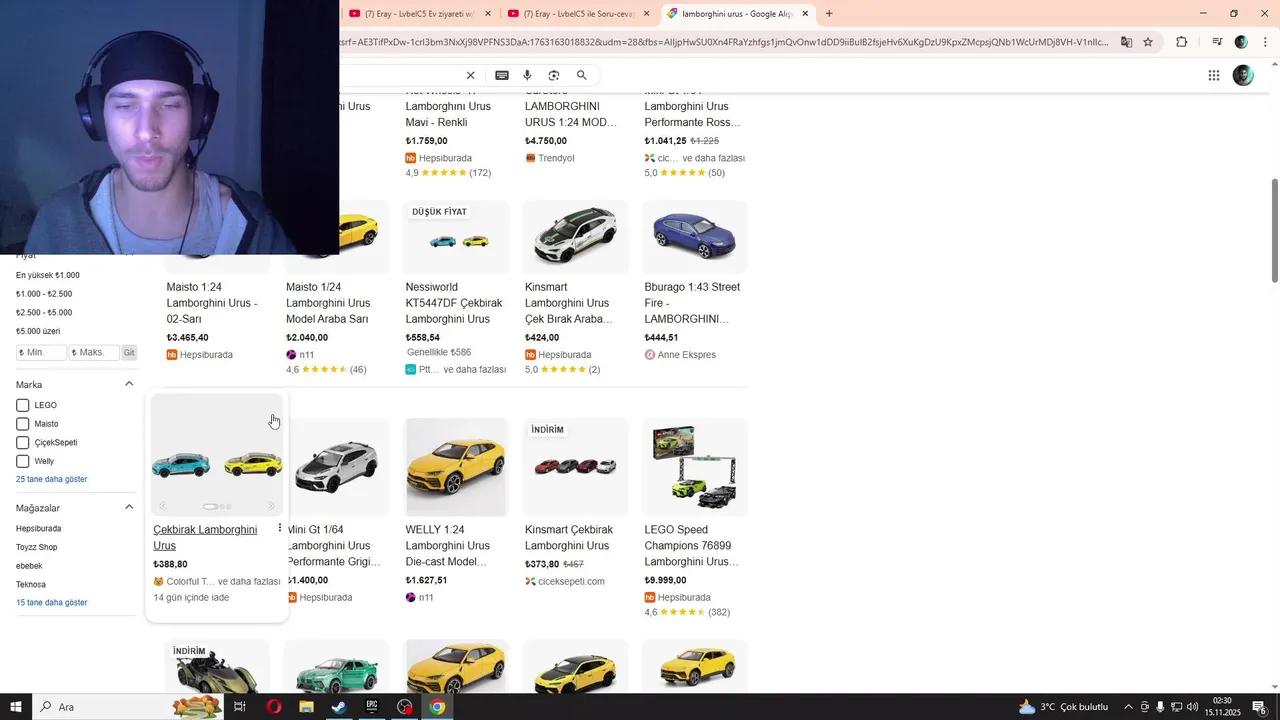
Task: Open a new browser tab
Action: [829, 14]
